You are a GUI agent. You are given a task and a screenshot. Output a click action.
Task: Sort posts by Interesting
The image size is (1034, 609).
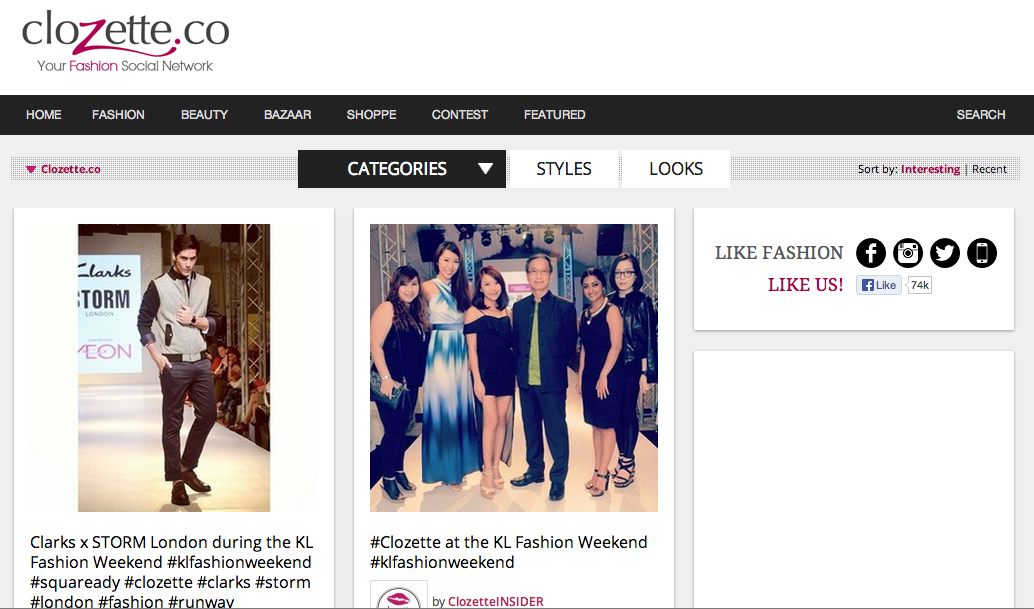tap(930, 169)
